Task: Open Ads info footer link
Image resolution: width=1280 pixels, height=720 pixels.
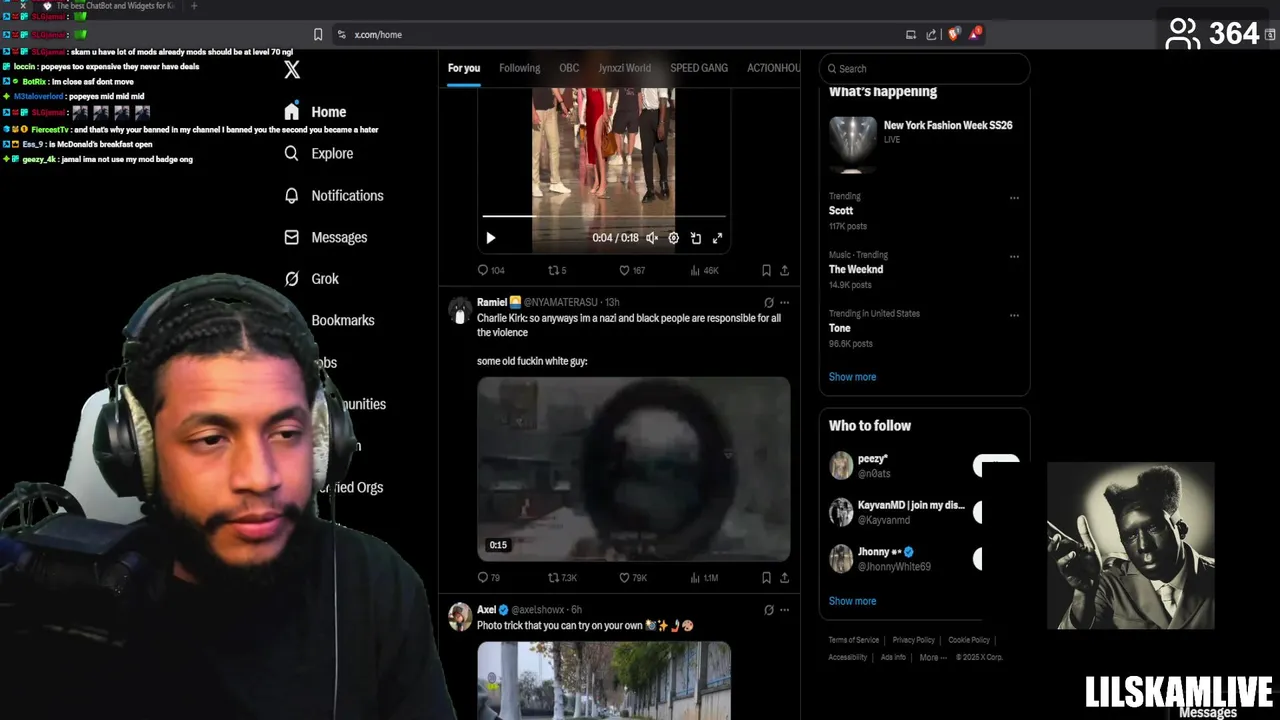Action: [x=893, y=657]
